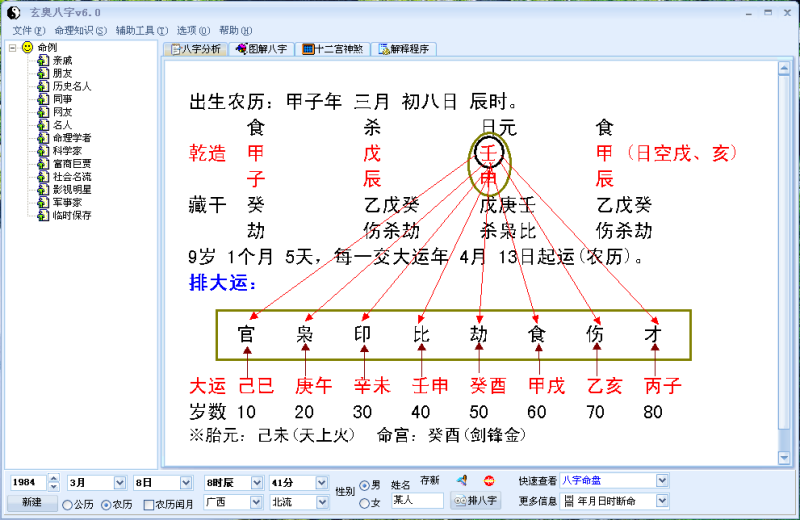Click the 图解八字 tab palette icon

[242, 49]
